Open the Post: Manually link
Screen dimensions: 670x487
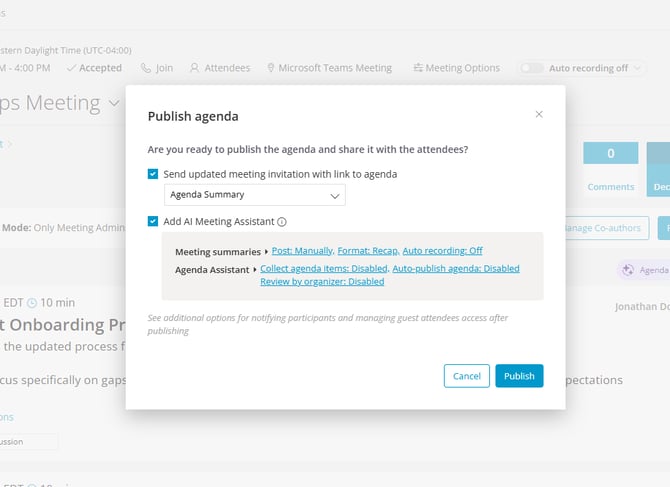click(x=302, y=251)
